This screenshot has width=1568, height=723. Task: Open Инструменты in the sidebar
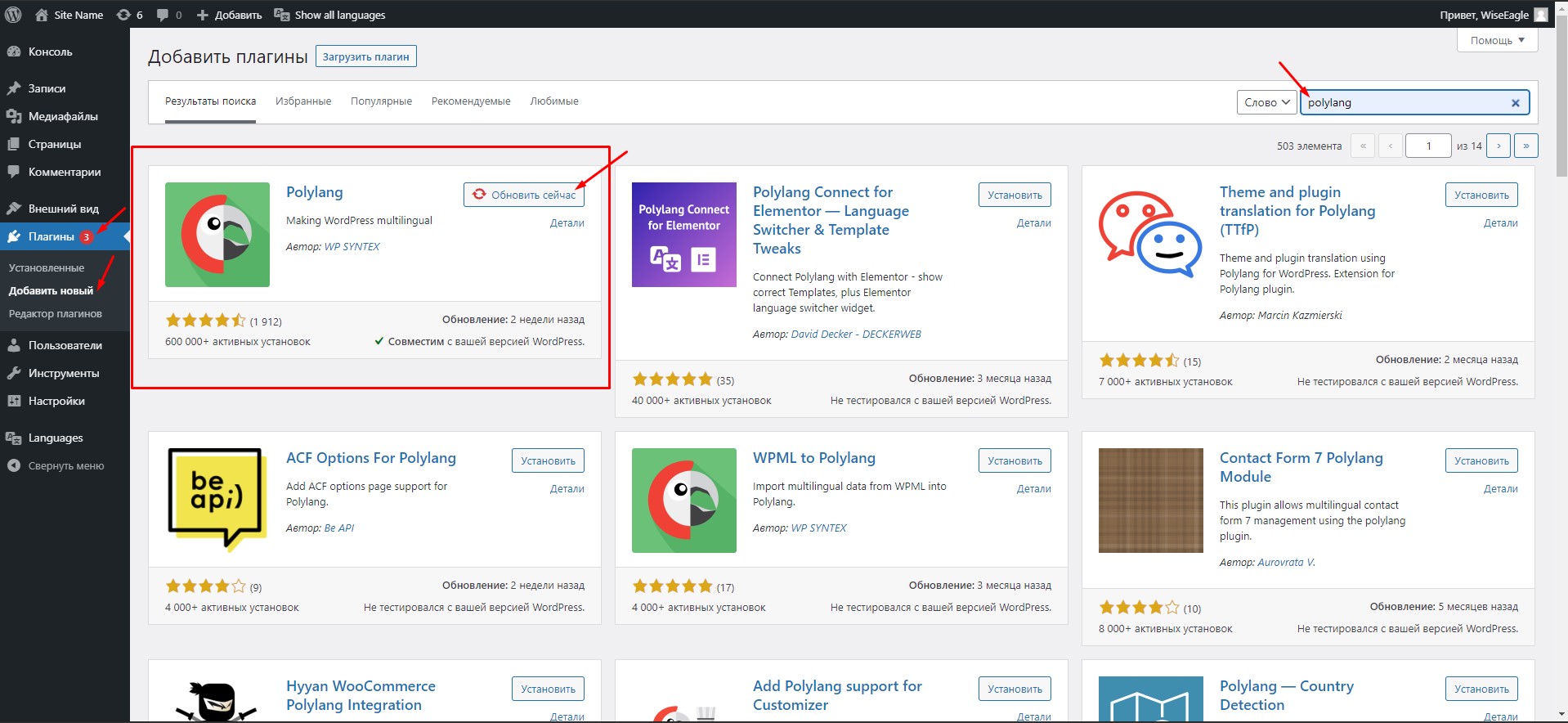coord(65,373)
